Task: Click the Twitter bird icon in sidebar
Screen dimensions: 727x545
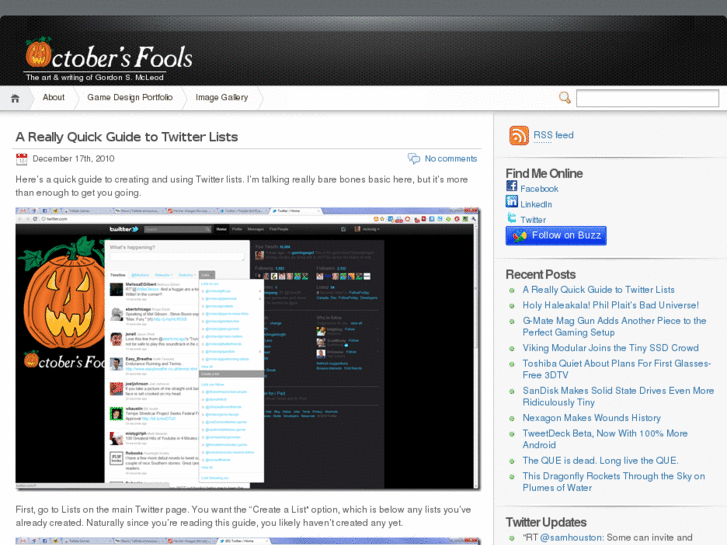Action: (x=511, y=217)
